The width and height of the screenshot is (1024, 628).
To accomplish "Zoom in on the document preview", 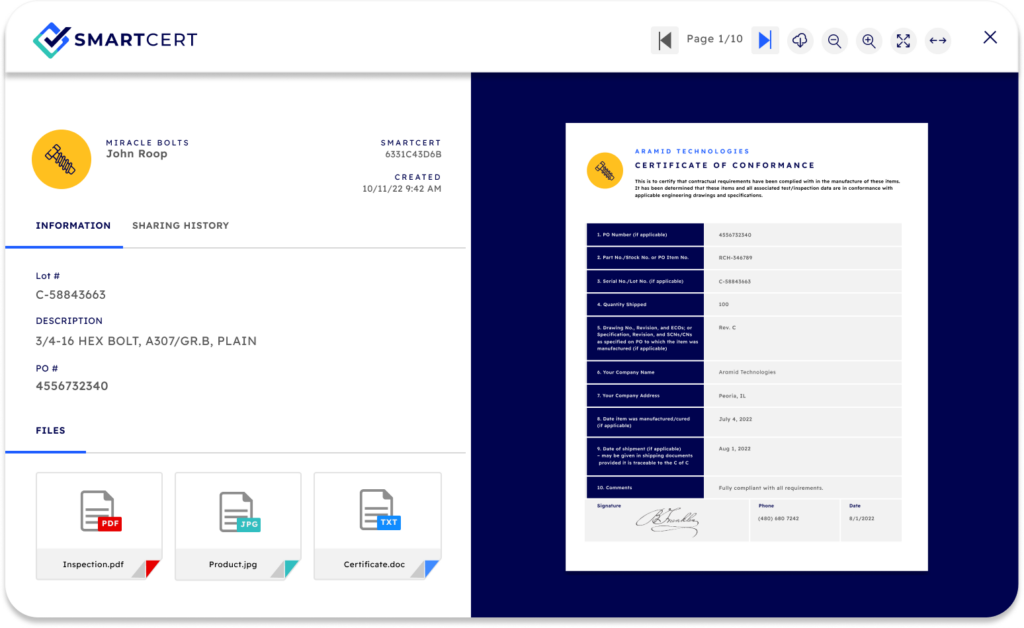I will click(869, 40).
